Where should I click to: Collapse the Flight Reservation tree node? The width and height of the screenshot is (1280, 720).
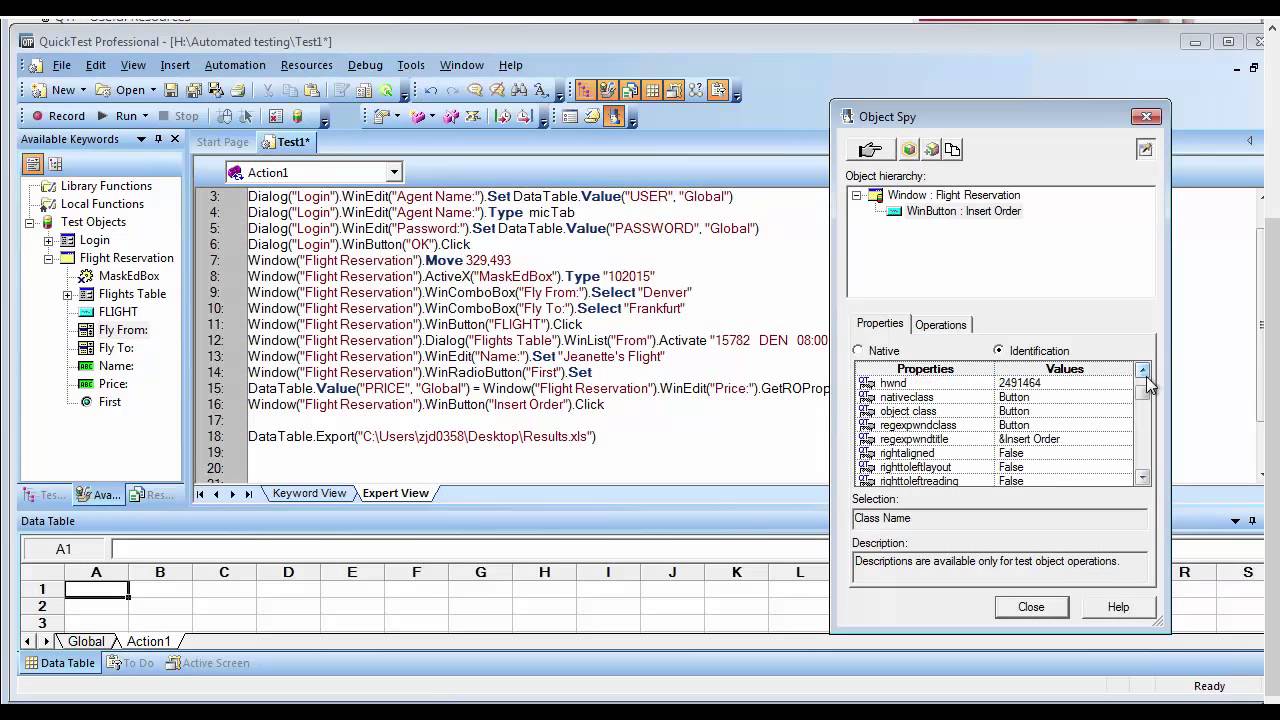point(48,258)
